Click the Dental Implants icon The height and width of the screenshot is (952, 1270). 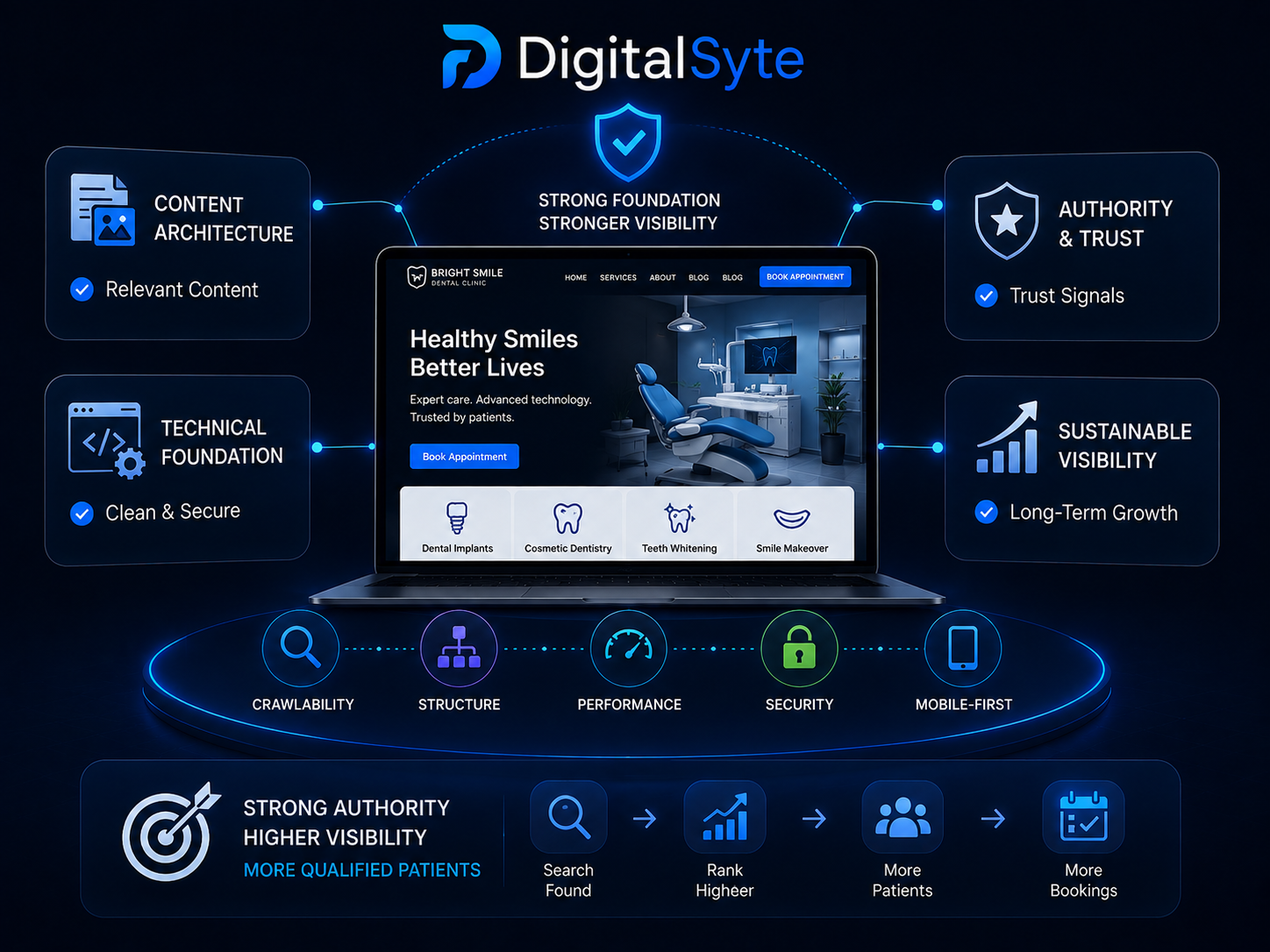pos(457,518)
